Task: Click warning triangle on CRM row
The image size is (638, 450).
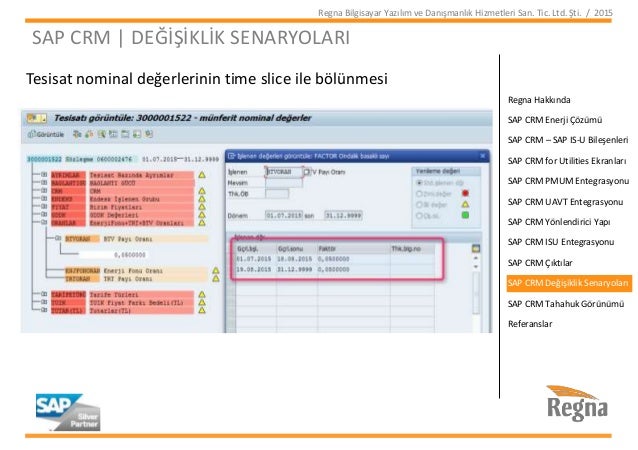Action: [202, 191]
